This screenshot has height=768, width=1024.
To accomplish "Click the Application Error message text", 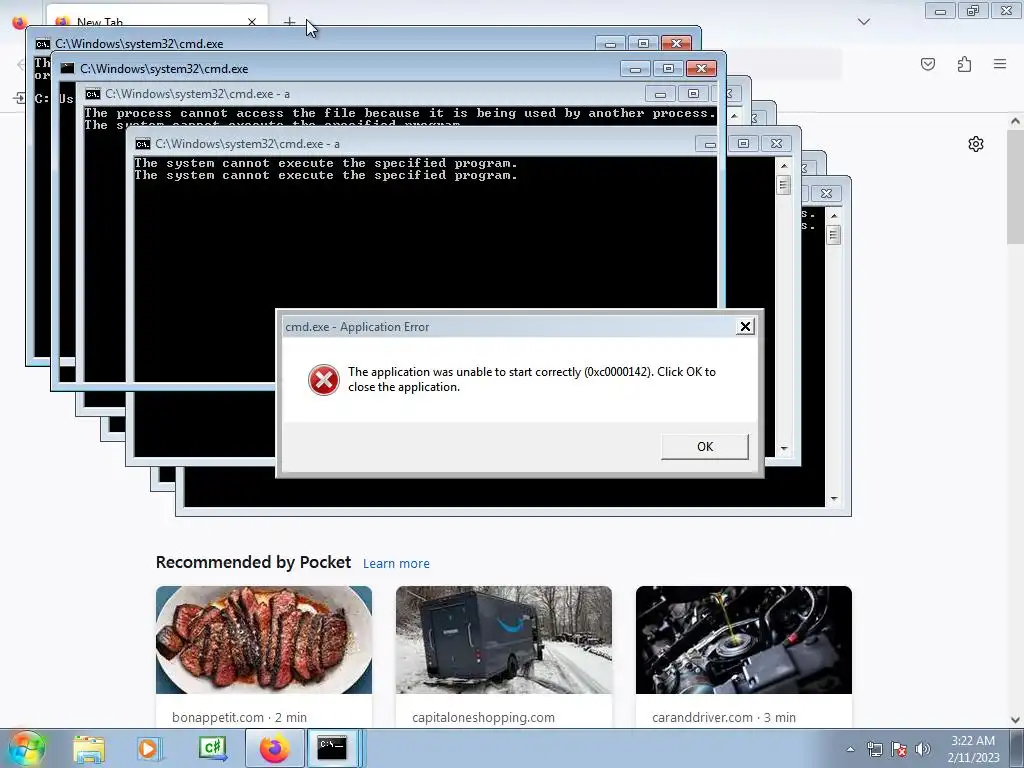I will pyautogui.click(x=532, y=379).
